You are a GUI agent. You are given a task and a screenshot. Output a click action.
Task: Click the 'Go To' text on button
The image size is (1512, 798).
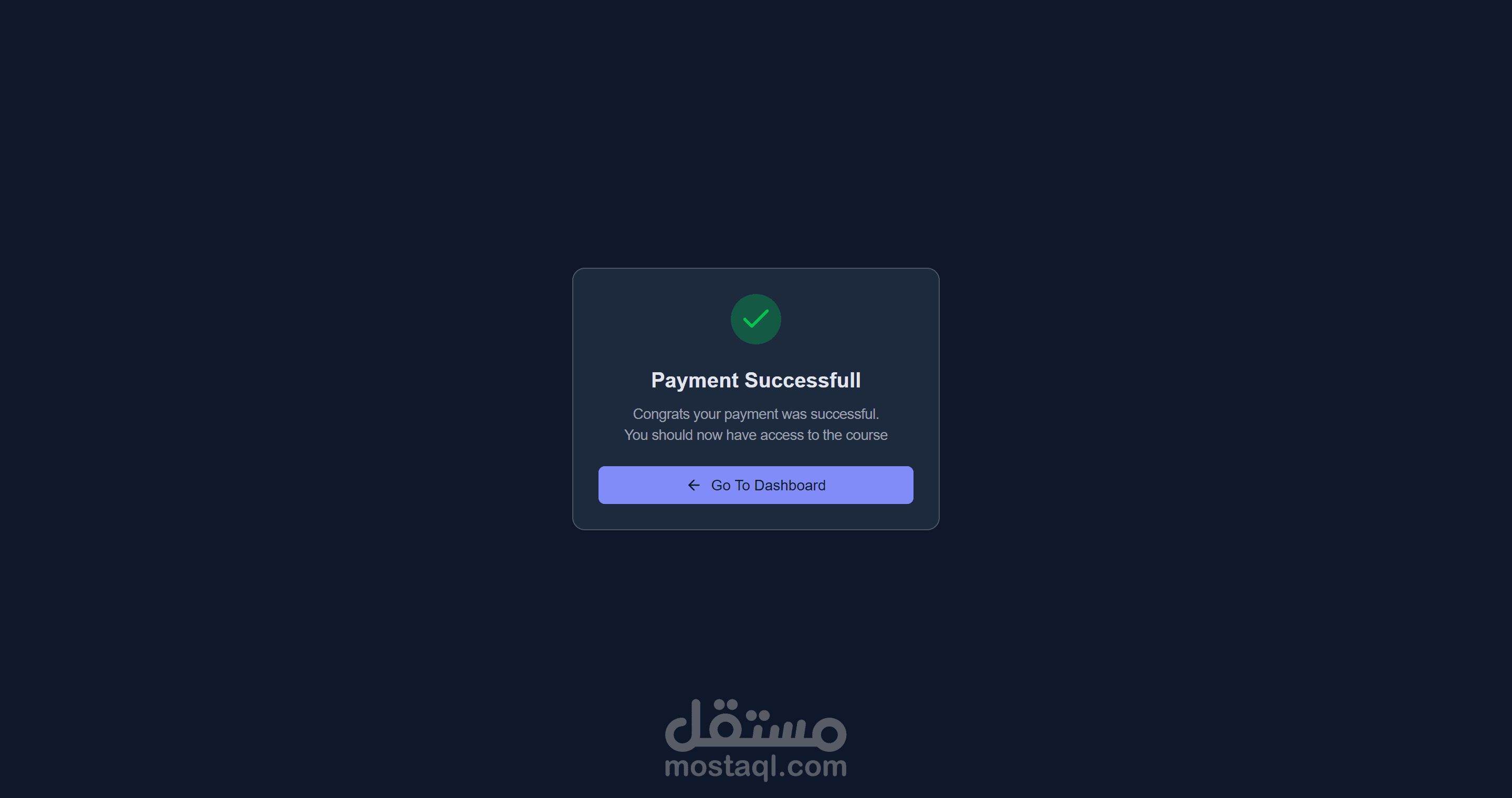(730, 485)
